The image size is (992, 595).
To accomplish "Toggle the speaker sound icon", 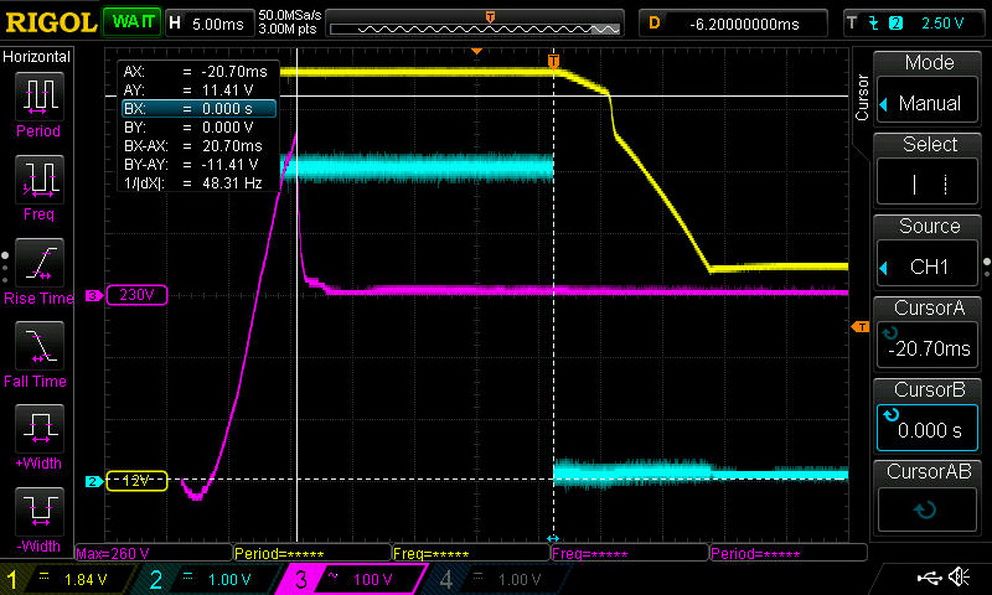I will pos(960,577).
